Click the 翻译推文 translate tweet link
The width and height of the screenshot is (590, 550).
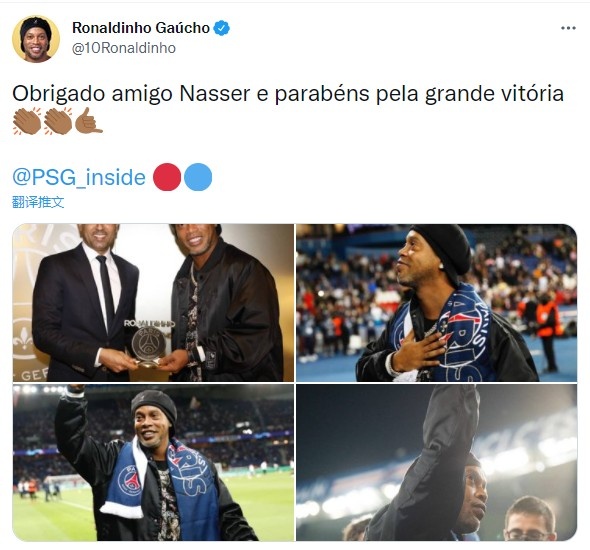pos(38,202)
